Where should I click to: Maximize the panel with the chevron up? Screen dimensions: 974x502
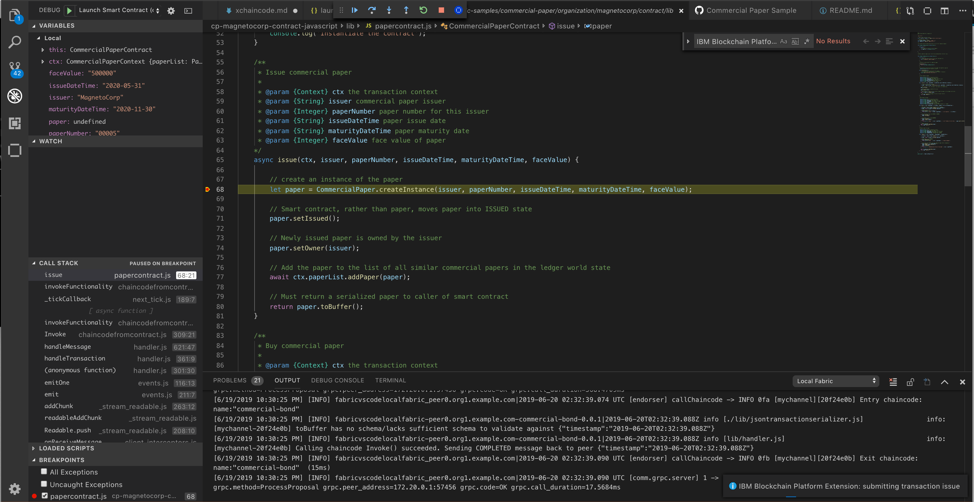(x=945, y=381)
